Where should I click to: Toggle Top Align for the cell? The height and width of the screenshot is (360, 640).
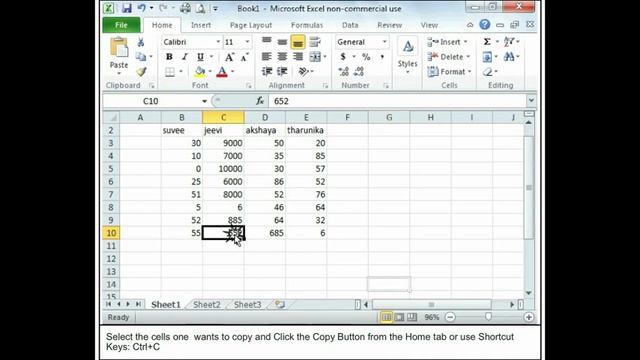[x=267, y=42]
